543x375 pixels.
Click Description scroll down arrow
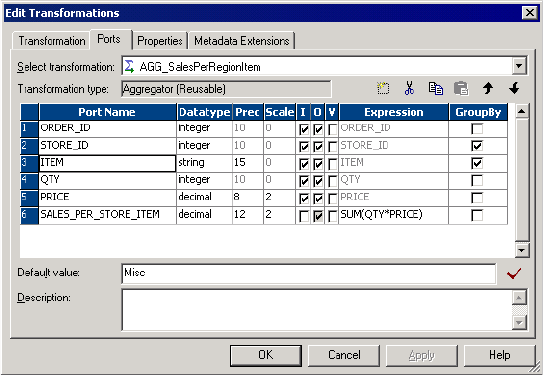coord(519,323)
